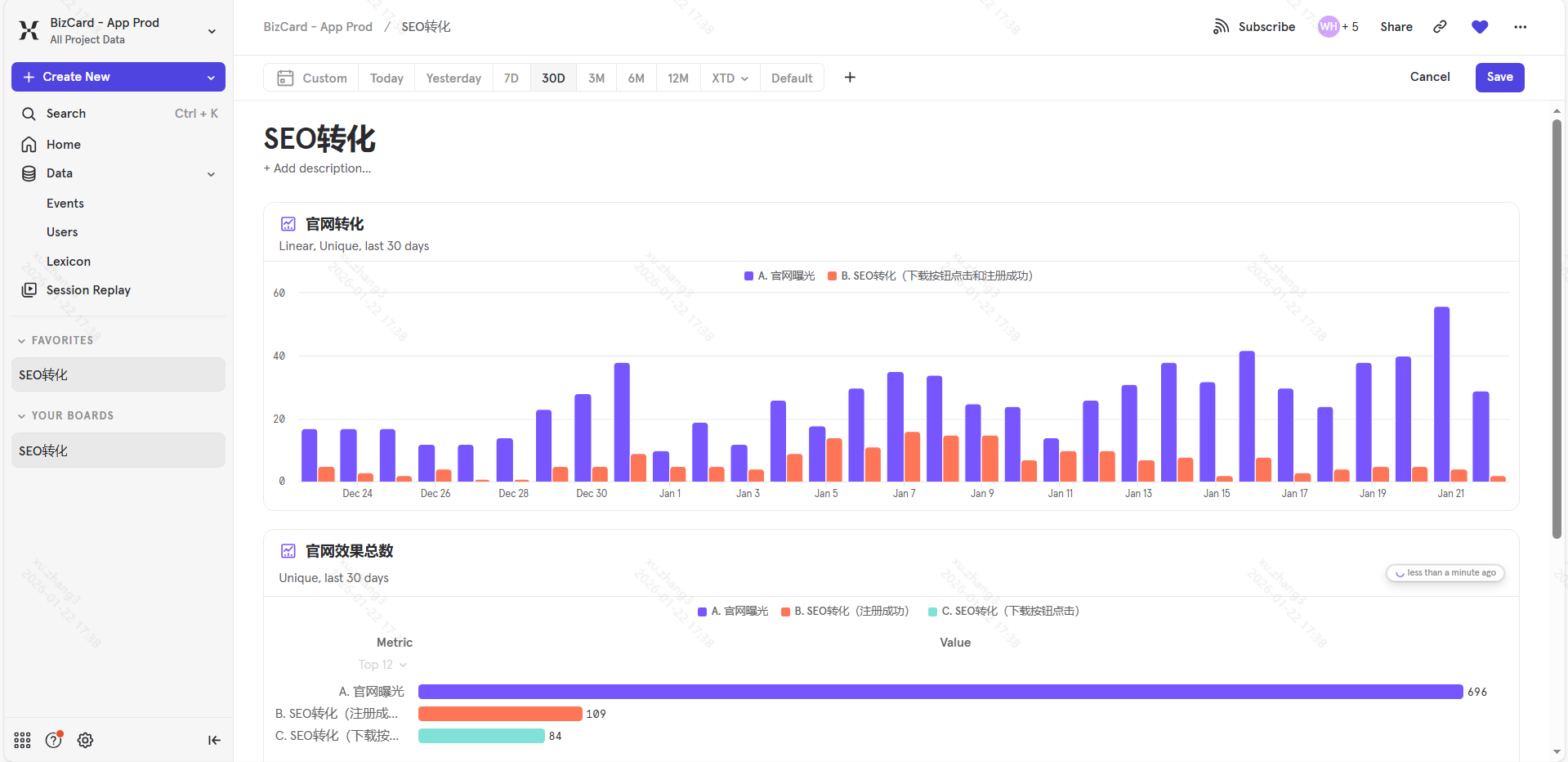Collapse the sidebar with the arrow icon
Screen dimensions: 1568x762
tap(214, 740)
